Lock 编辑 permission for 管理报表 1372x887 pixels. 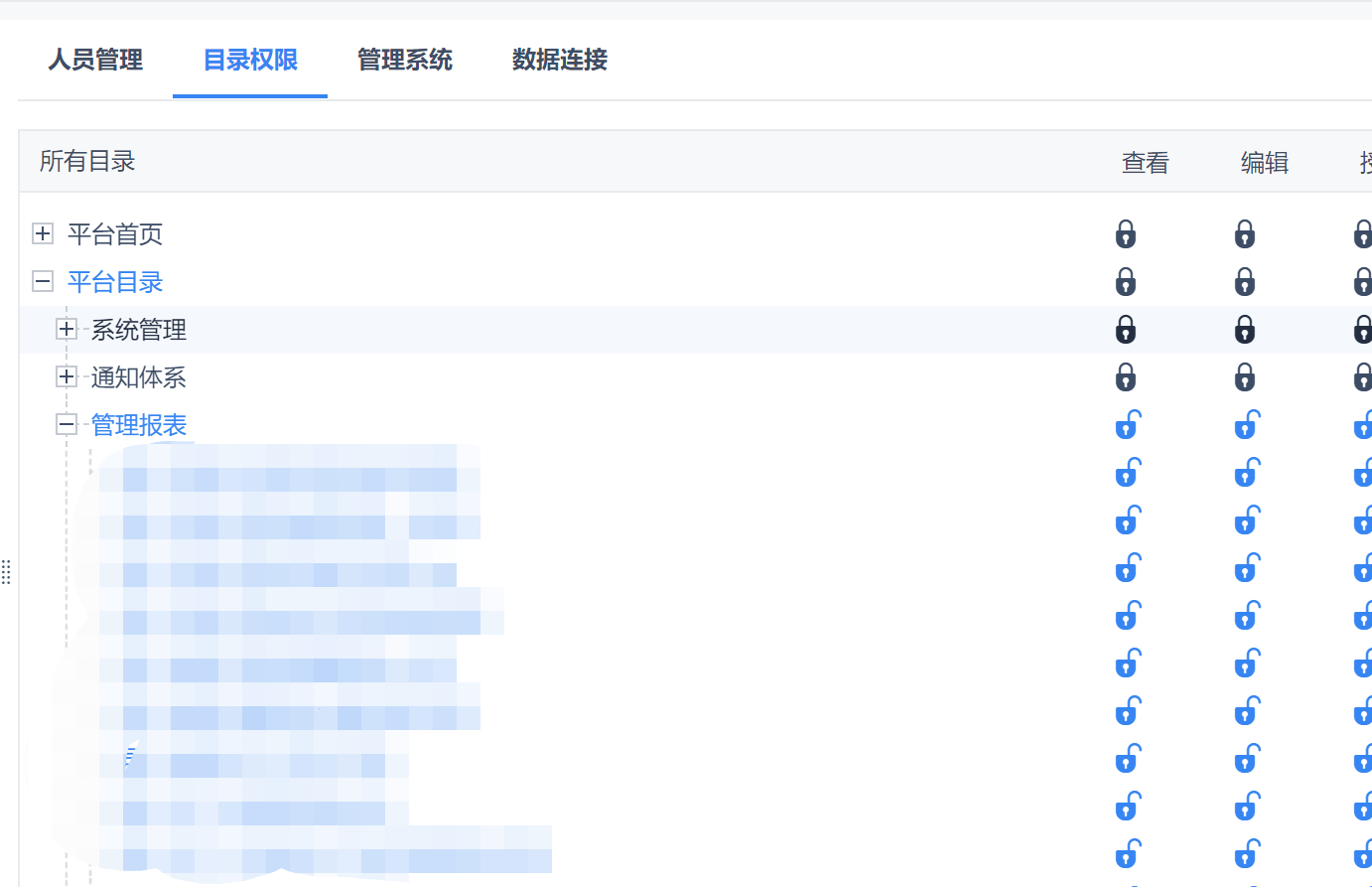tap(1247, 425)
